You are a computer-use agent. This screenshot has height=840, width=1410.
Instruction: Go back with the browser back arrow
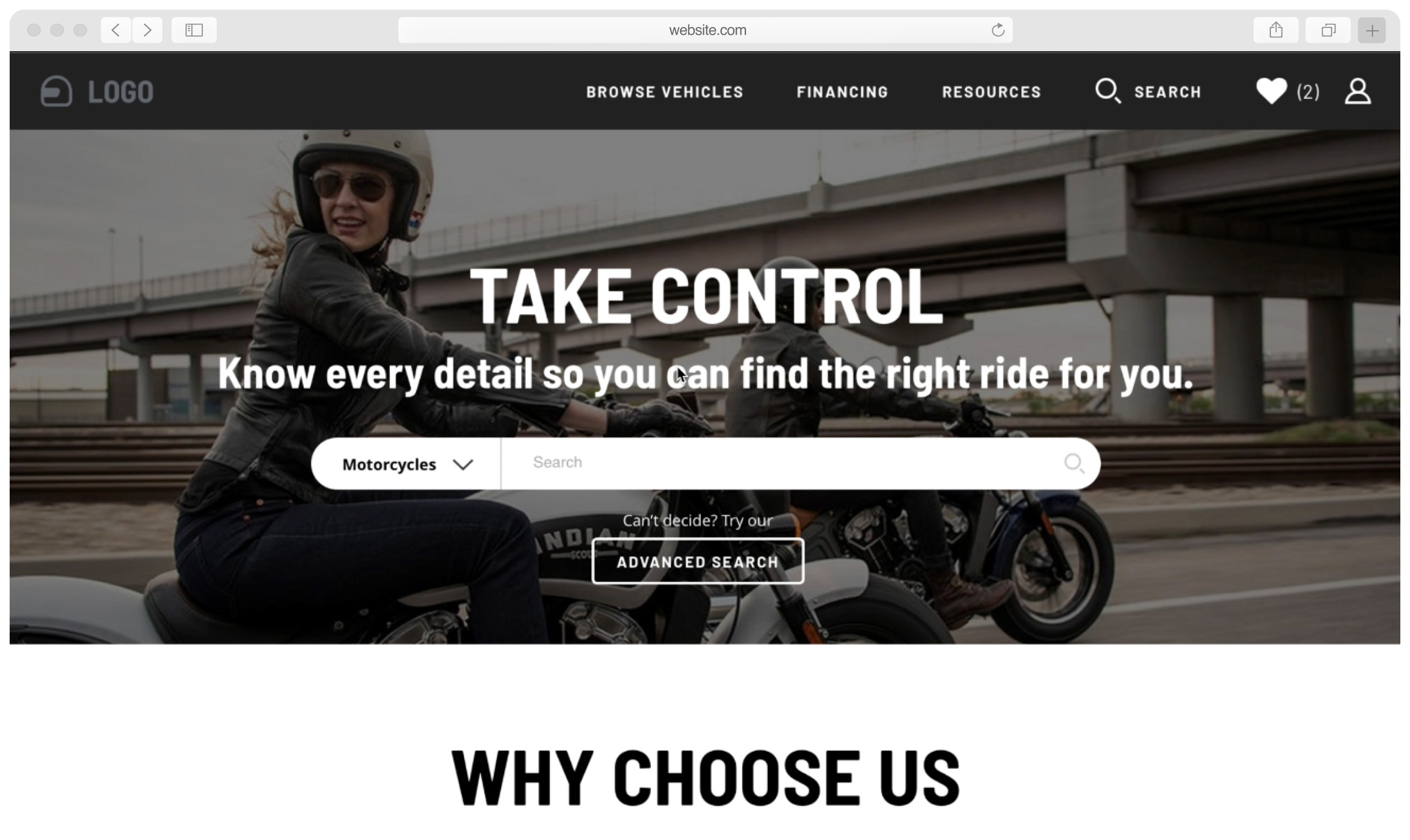[115, 30]
